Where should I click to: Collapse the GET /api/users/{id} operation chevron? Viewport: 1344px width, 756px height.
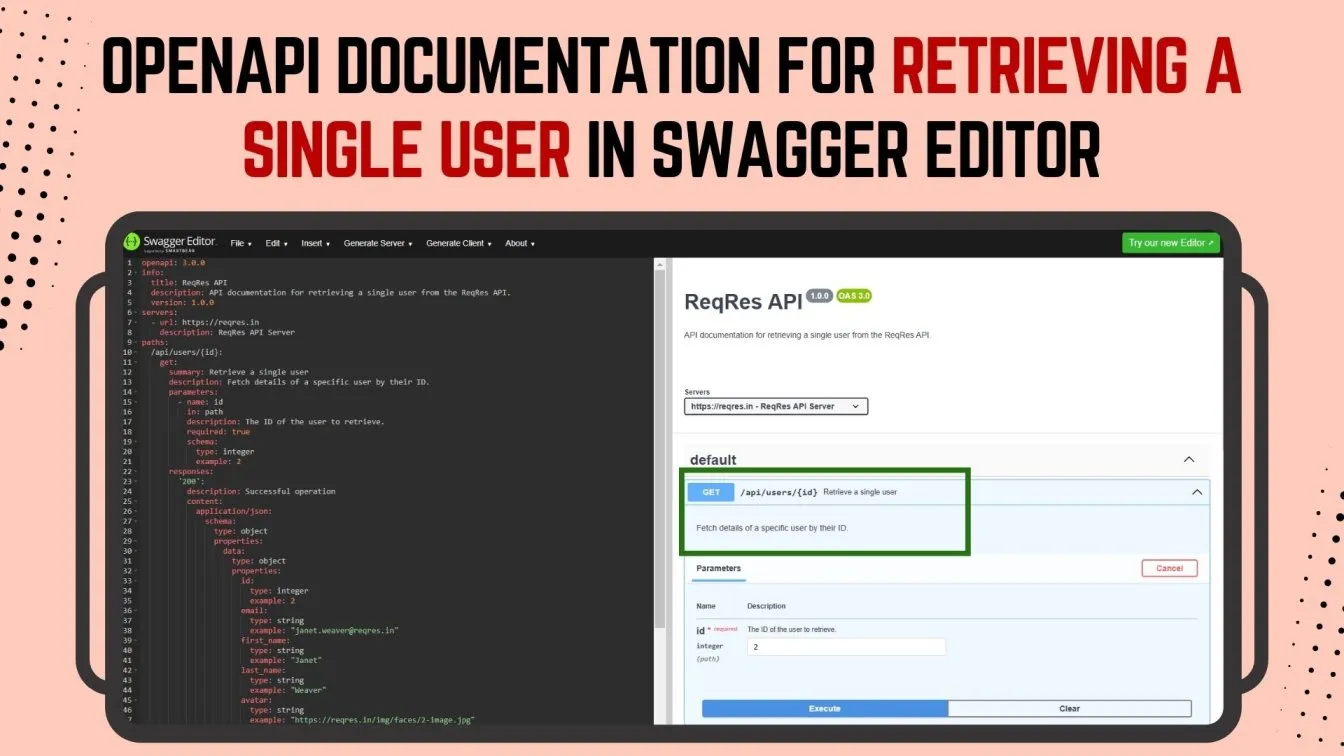[1197, 492]
